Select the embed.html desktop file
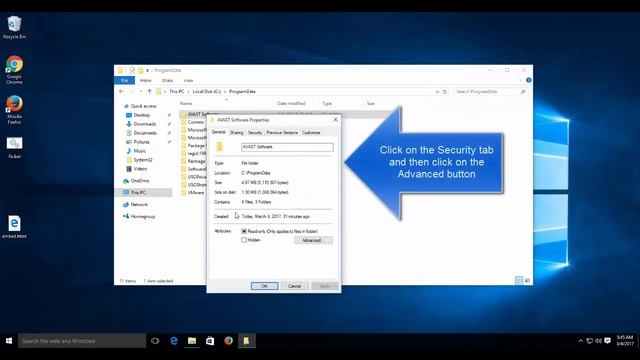Image resolution: width=640 pixels, height=360 pixels. coord(14,227)
